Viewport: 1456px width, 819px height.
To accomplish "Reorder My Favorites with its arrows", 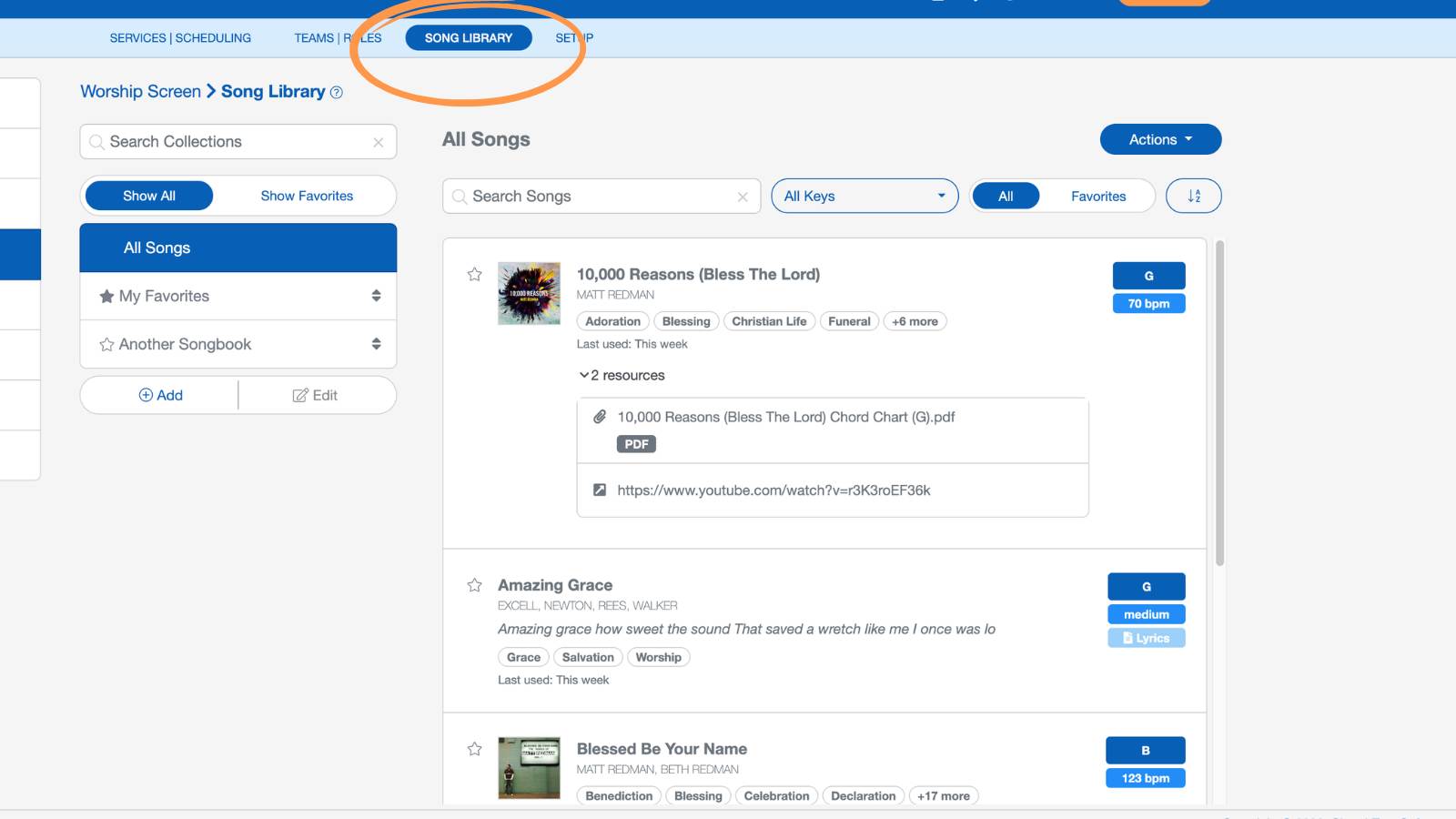I will 376,296.
